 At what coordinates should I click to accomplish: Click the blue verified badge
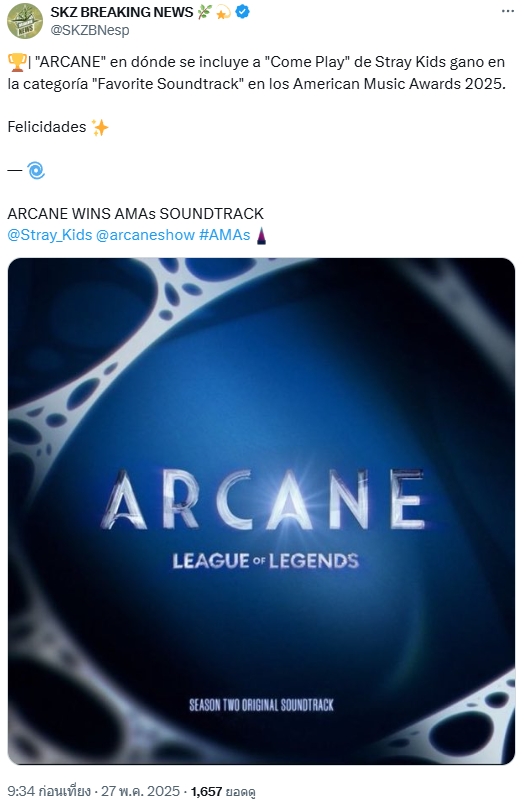242,12
